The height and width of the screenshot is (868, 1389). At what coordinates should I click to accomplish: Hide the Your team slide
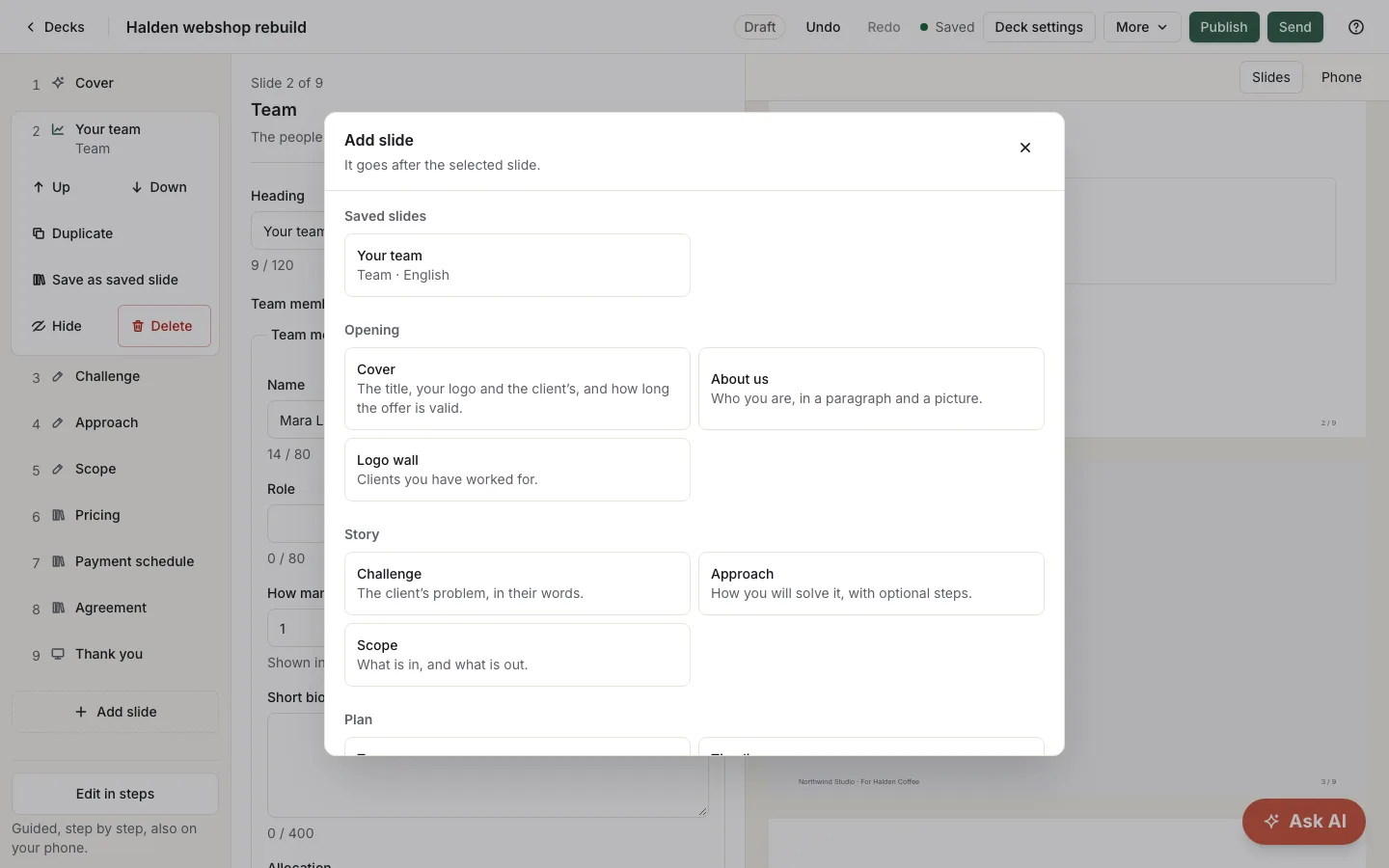[57, 326]
